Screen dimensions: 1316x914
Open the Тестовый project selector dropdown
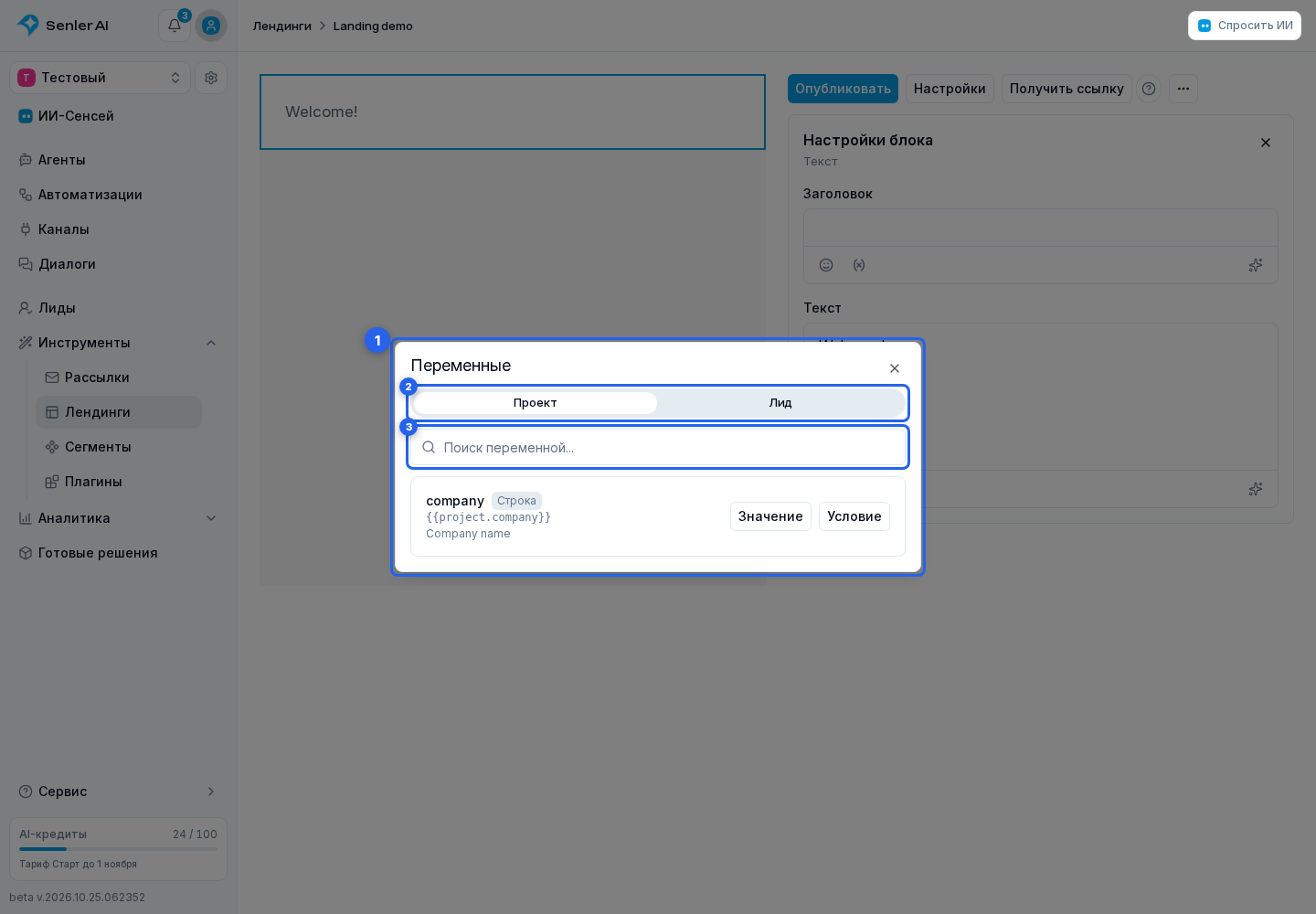click(x=101, y=78)
